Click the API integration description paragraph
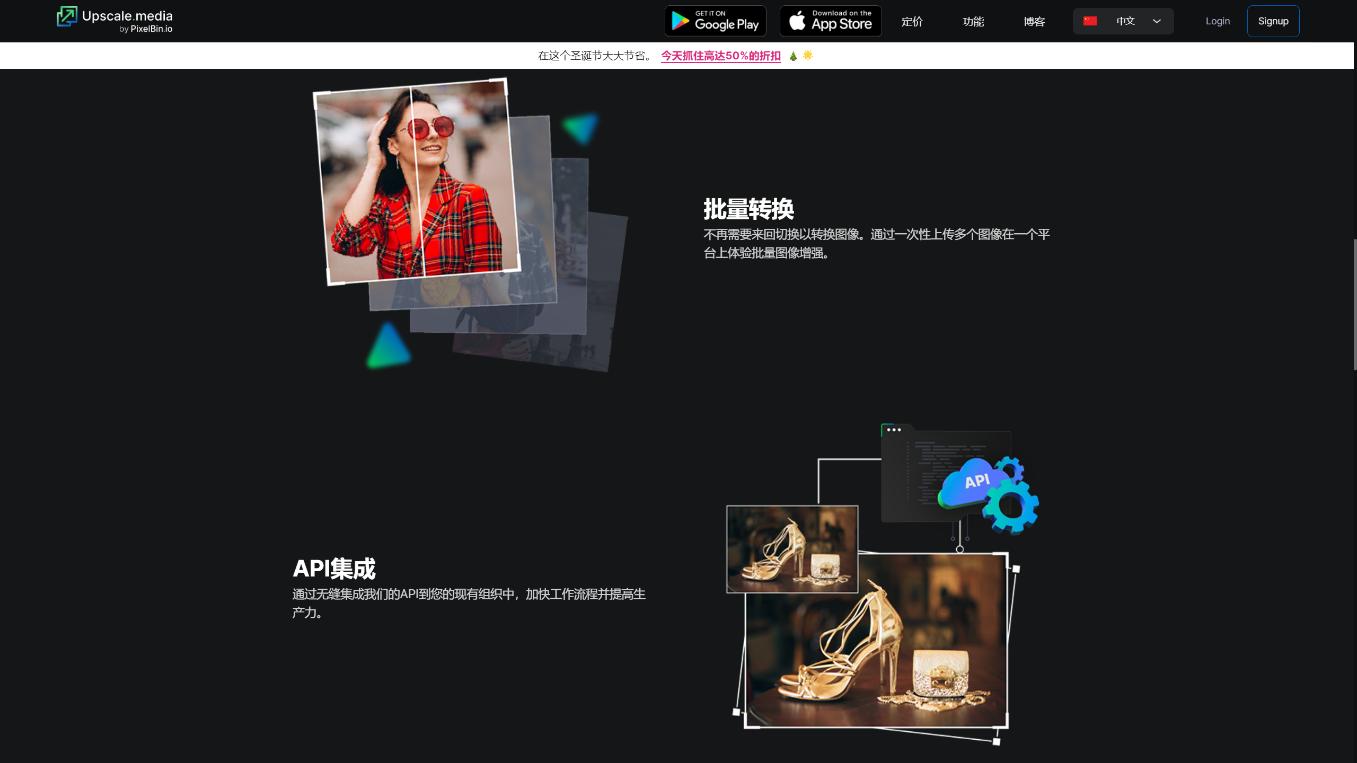 (469, 603)
